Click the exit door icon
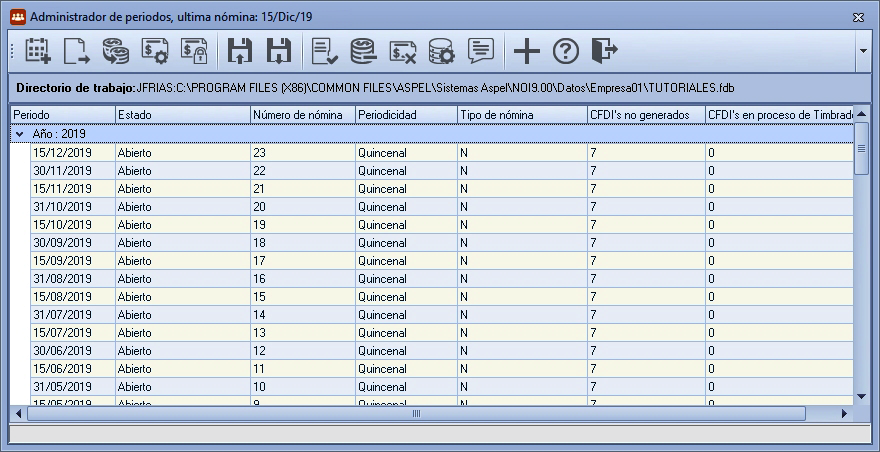The height and width of the screenshot is (452, 880). [x=604, y=51]
